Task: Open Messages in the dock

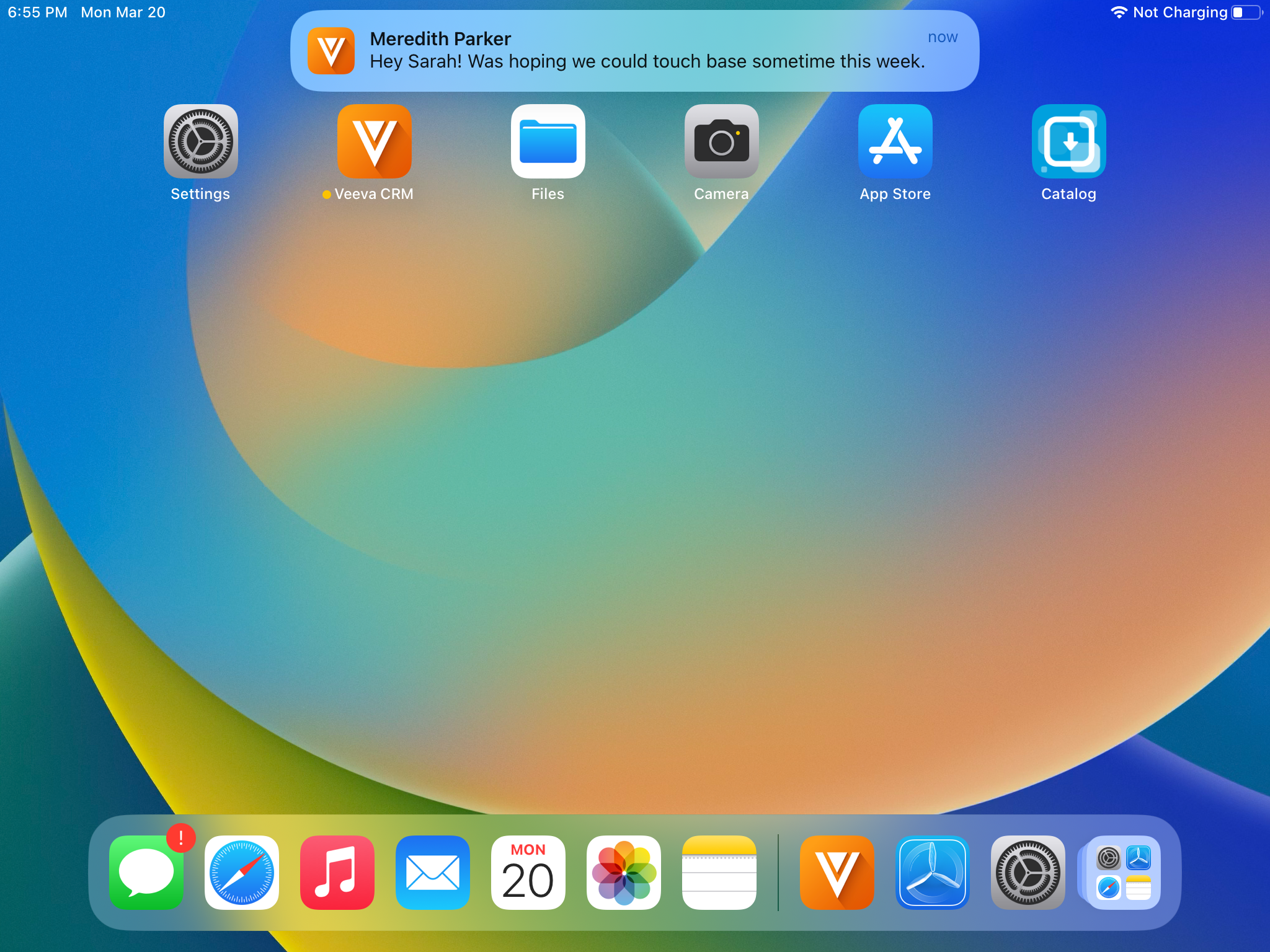Action: point(146,873)
